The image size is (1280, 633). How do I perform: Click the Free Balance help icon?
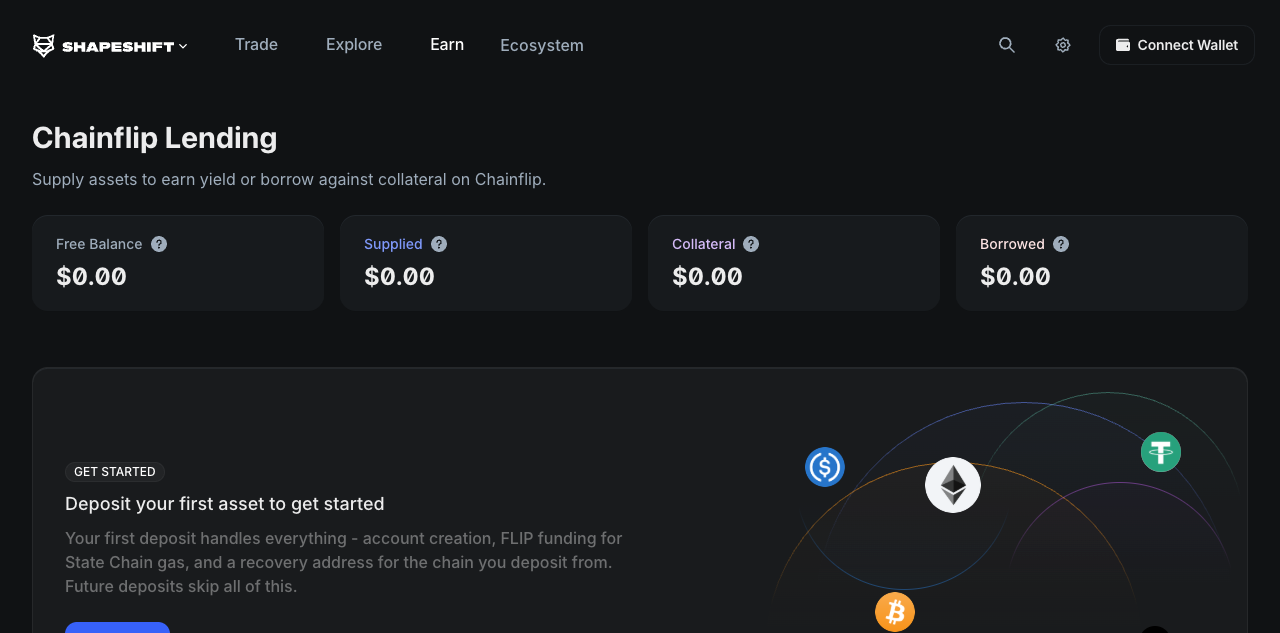click(159, 244)
